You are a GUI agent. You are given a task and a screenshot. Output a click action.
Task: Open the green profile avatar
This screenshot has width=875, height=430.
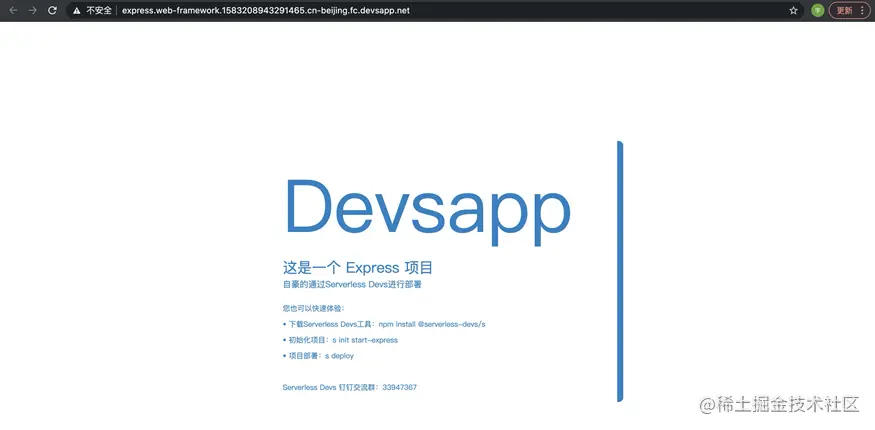point(818,11)
